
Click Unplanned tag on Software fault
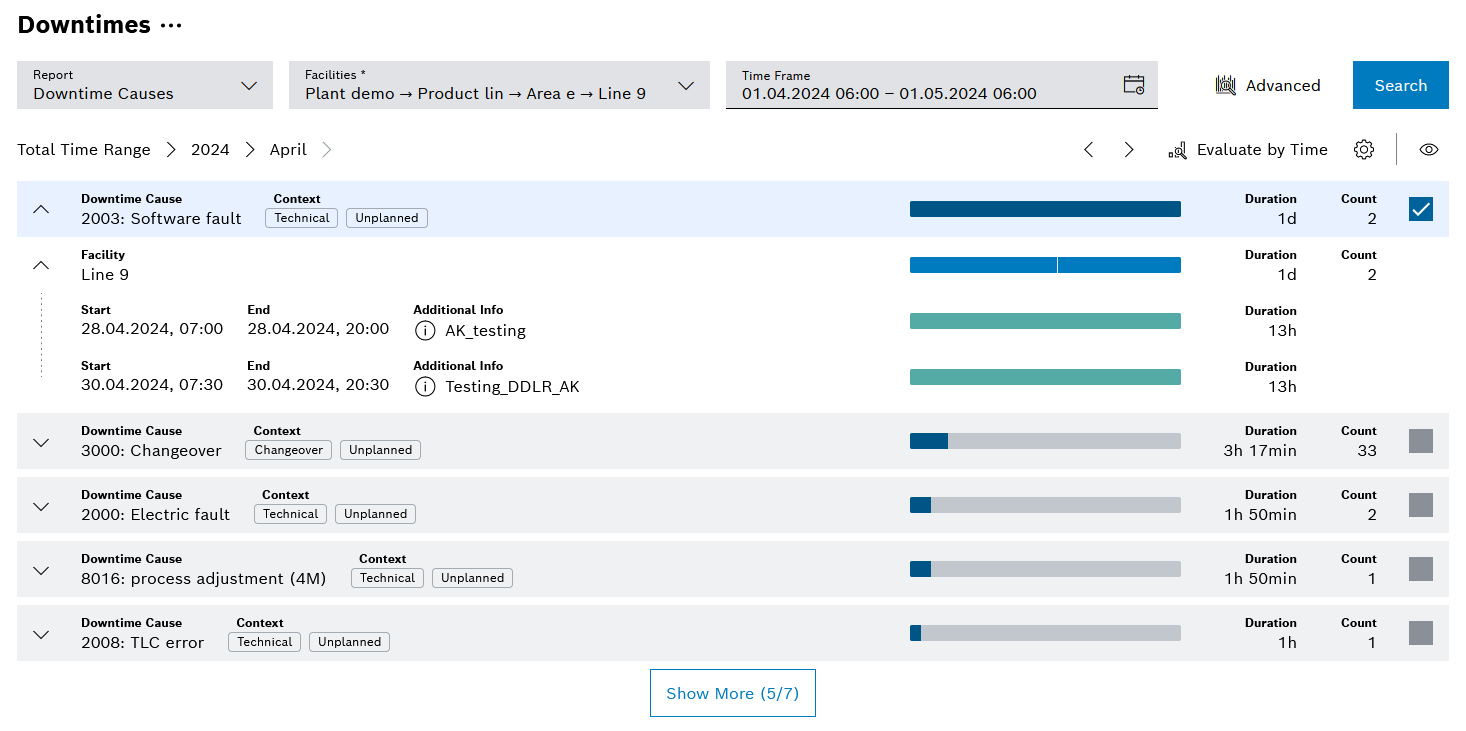click(387, 218)
